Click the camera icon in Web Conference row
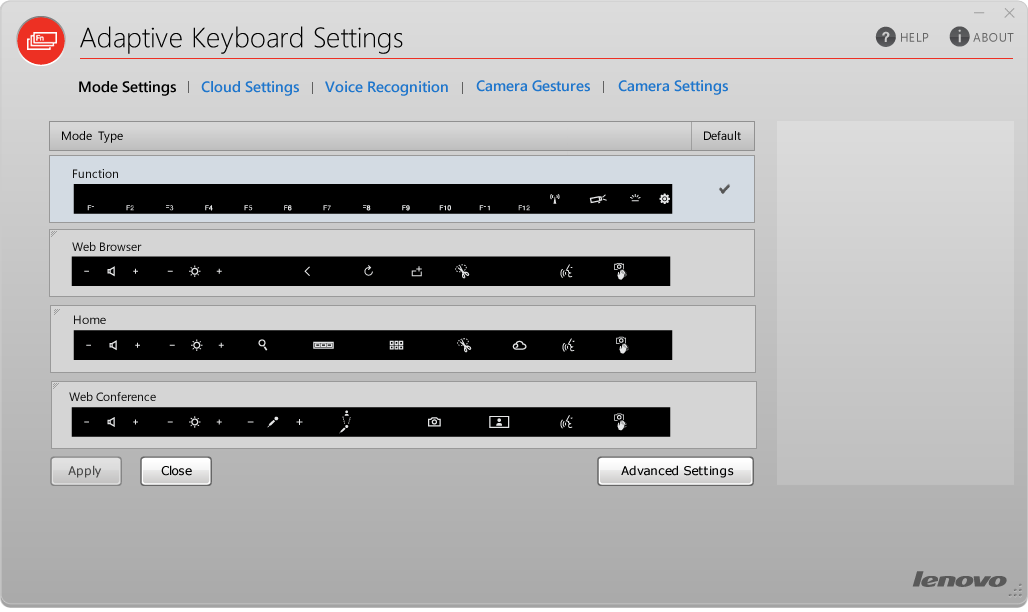1028x612 pixels. [x=434, y=422]
